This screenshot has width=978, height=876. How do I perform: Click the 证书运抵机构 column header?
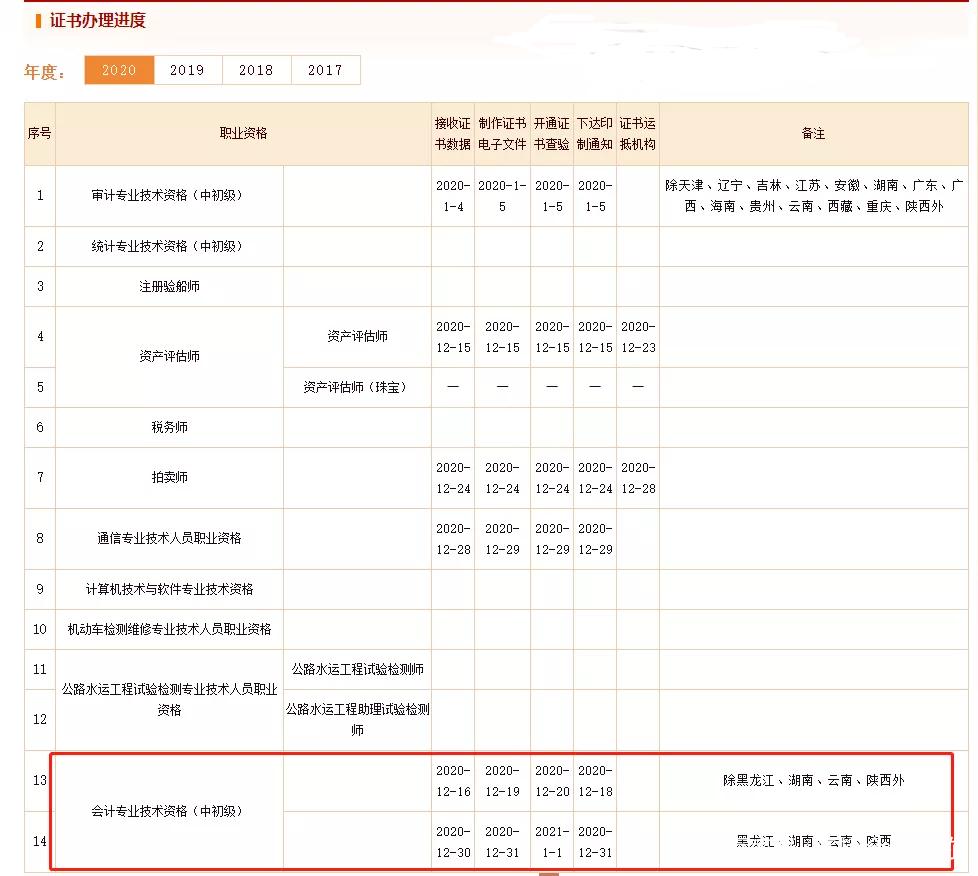(x=637, y=134)
